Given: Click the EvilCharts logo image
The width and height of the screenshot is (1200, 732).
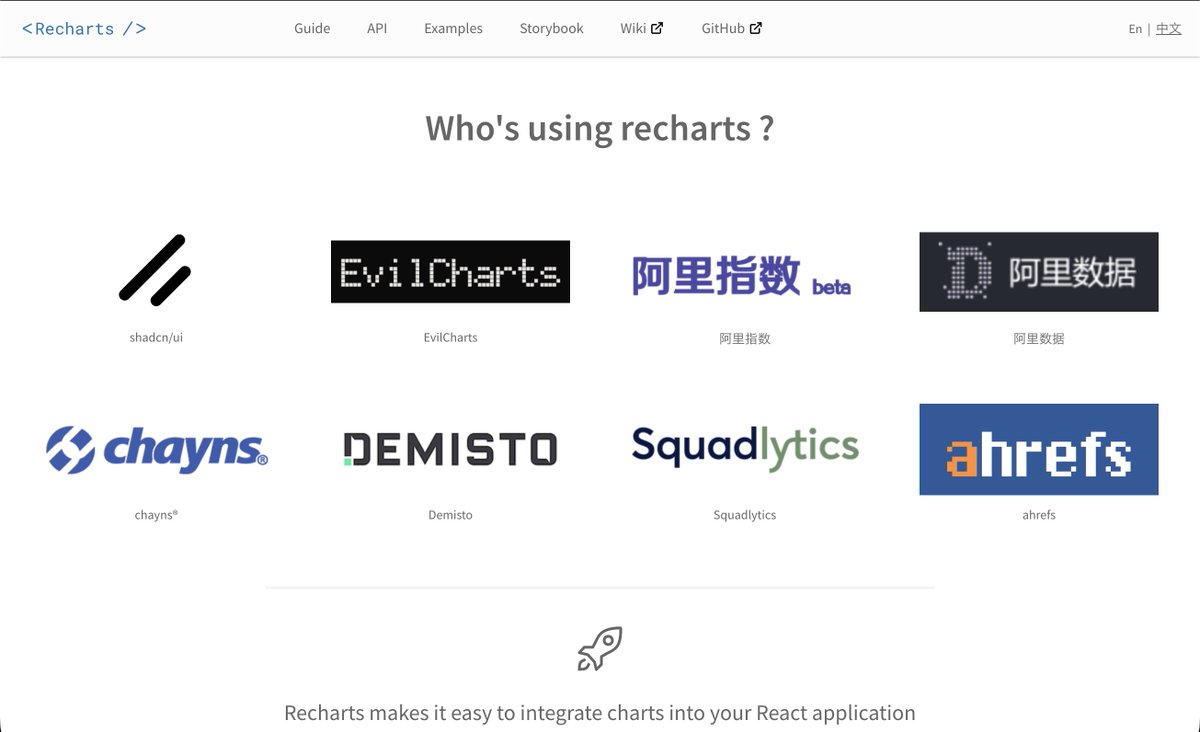Looking at the screenshot, I should pyautogui.click(x=450, y=272).
